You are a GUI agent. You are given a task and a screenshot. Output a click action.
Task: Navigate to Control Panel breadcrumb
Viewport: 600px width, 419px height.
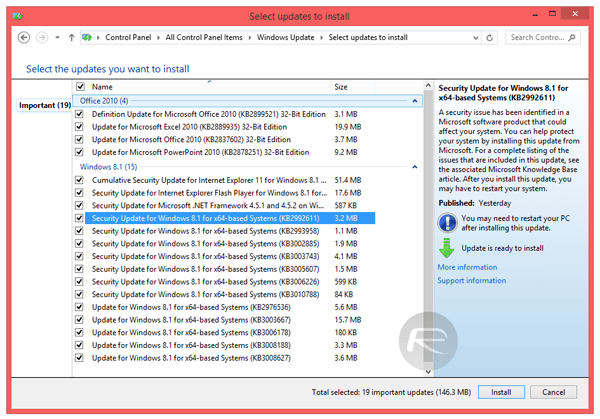pyautogui.click(x=128, y=37)
